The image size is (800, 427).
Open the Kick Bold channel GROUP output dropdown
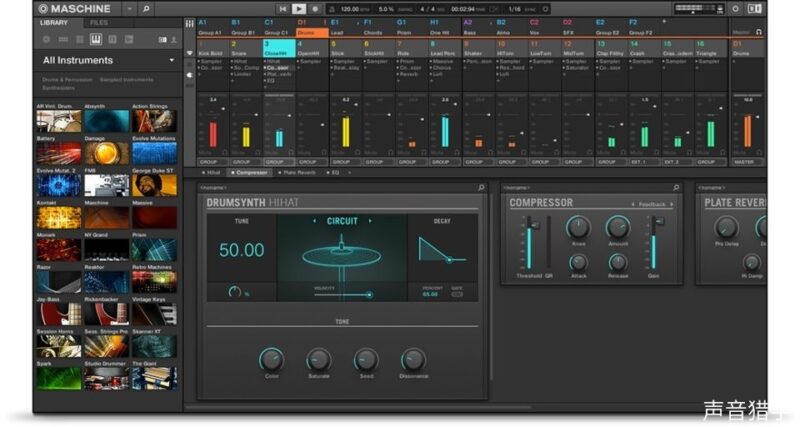coord(213,162)
